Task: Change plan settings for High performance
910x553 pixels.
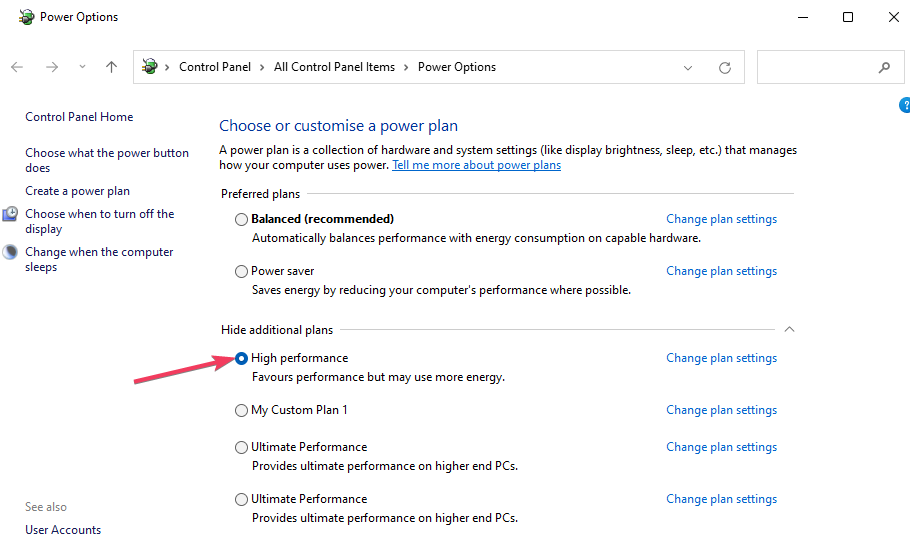Action: 721,358
